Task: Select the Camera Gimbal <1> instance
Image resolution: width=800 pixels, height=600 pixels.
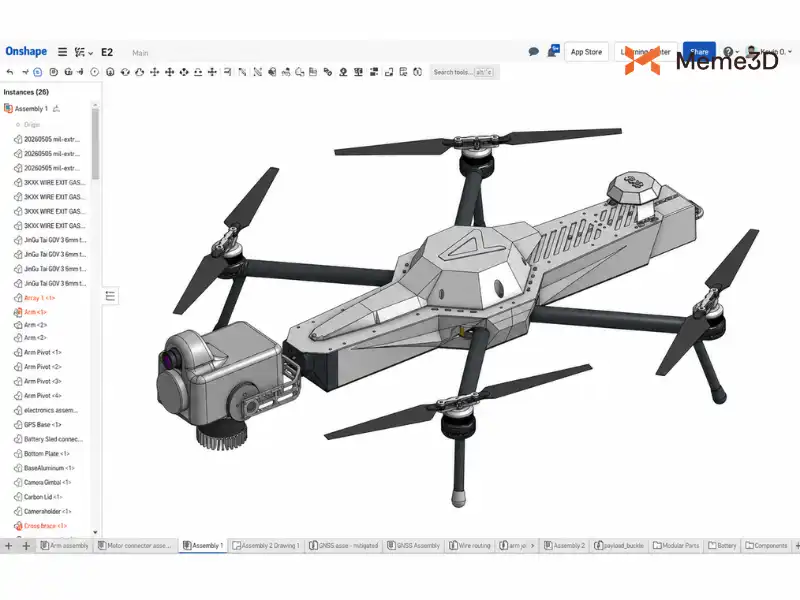Action: point(47,482)
